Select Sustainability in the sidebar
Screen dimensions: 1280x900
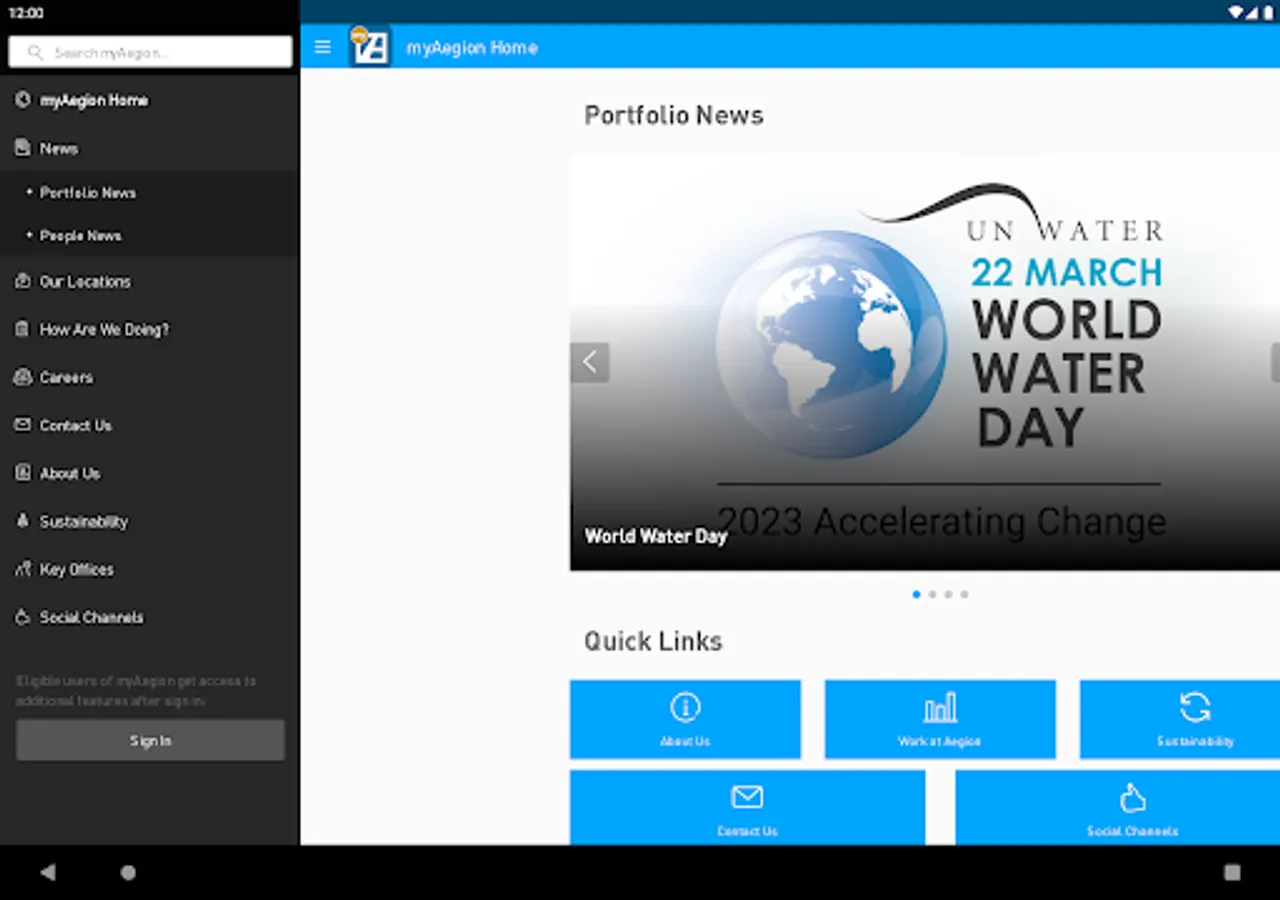pos(150,521)
